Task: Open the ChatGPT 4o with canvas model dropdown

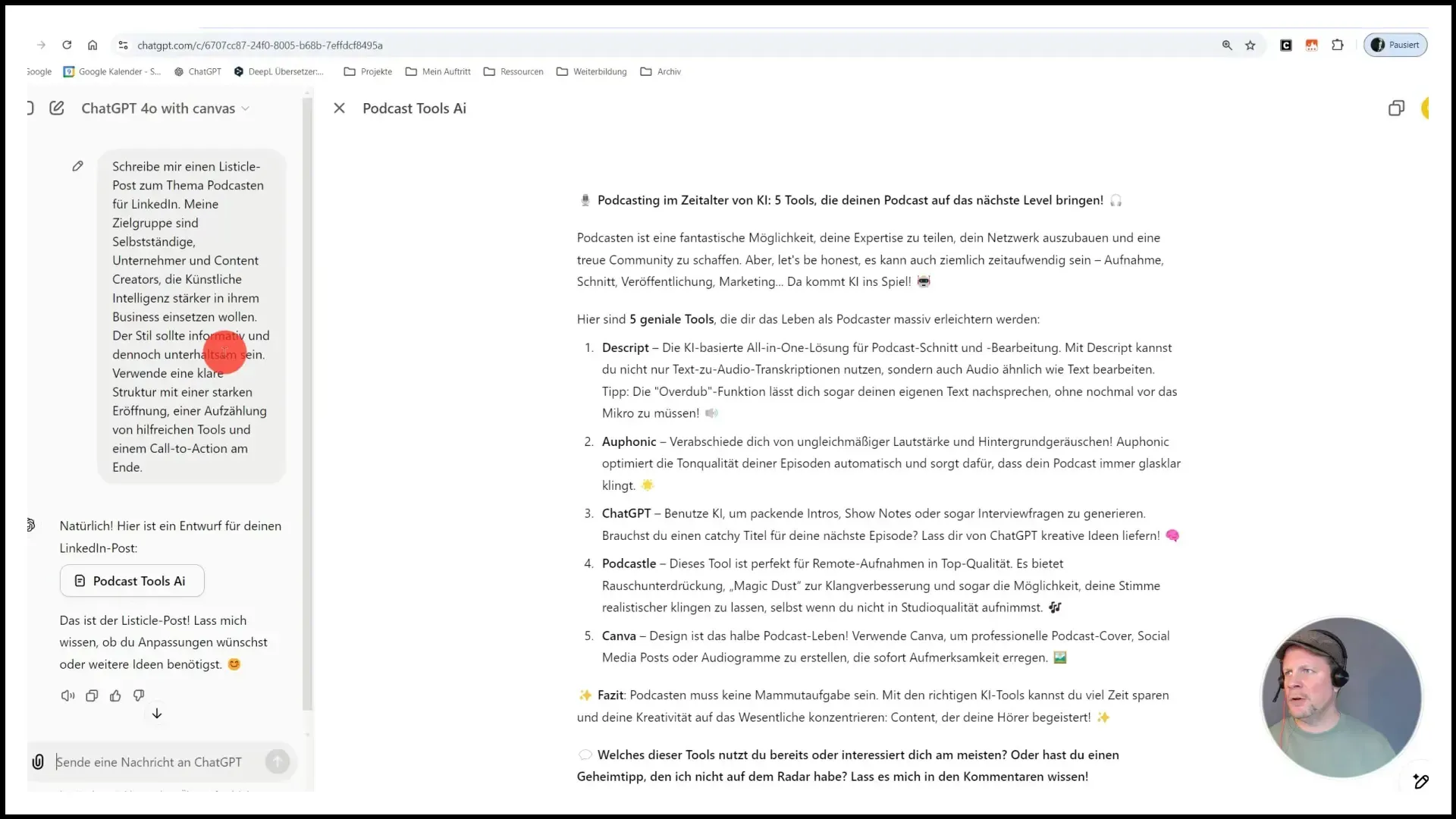Action: point(165,108)
